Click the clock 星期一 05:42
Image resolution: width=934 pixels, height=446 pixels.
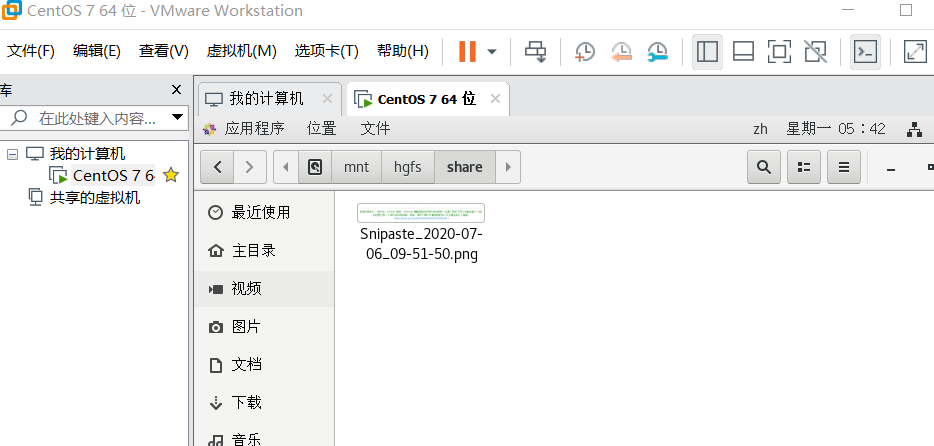click(836, 129)
